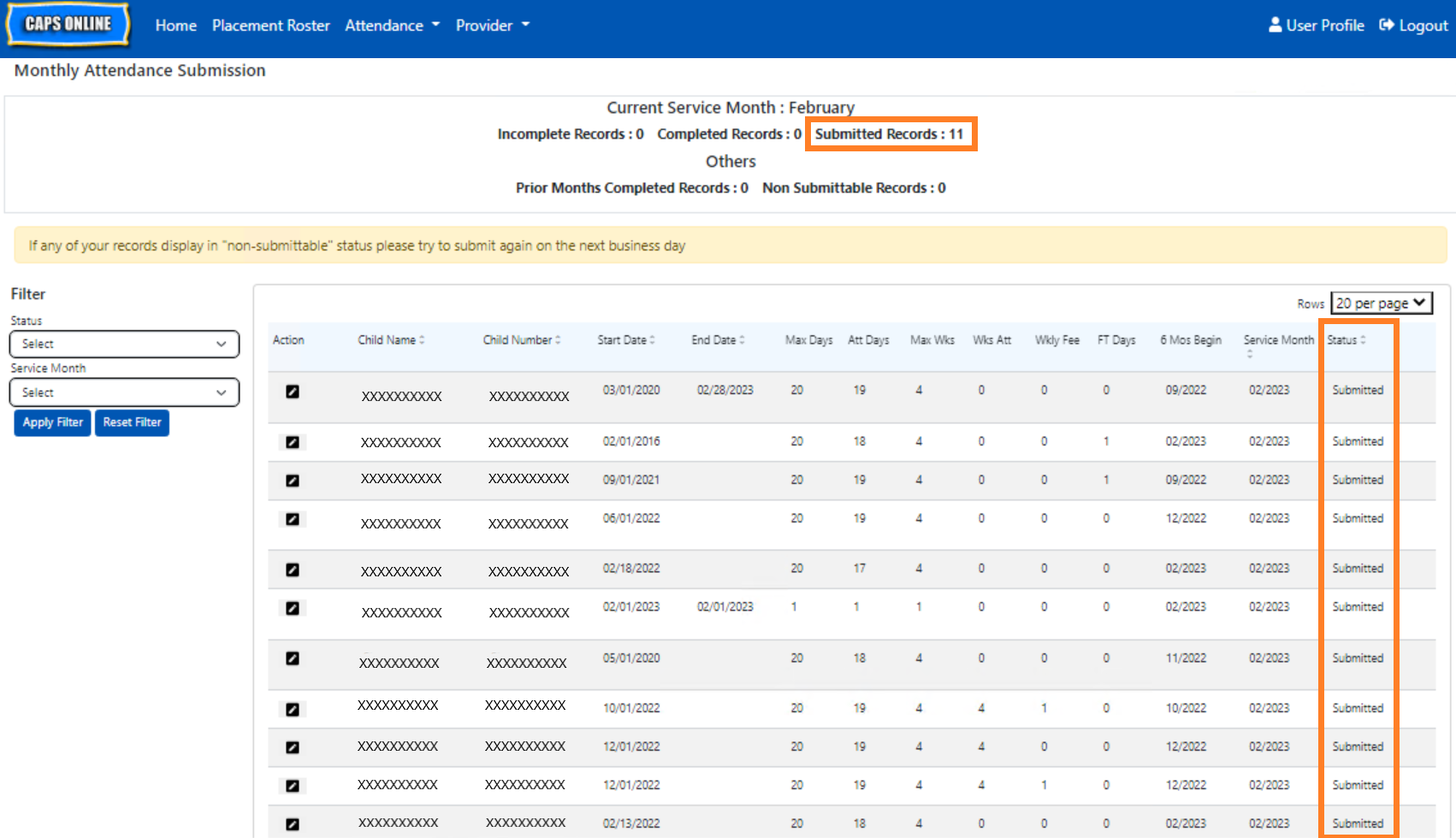Click the CAPS ONLINE logo
The image size is (1456, 838).
tap(68, 25)
